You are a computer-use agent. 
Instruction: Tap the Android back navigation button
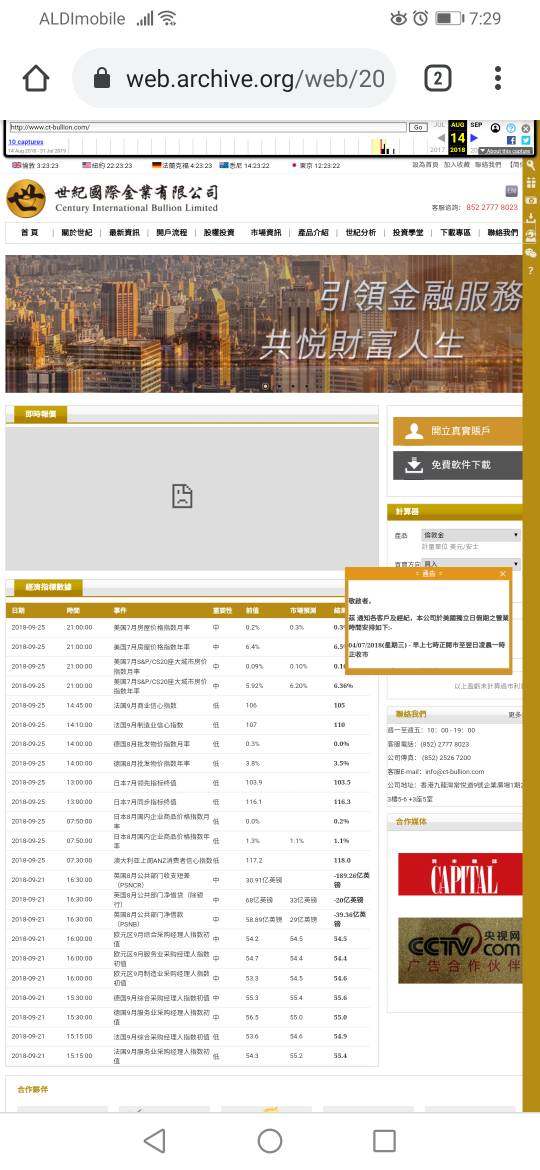coord(154,1140)
